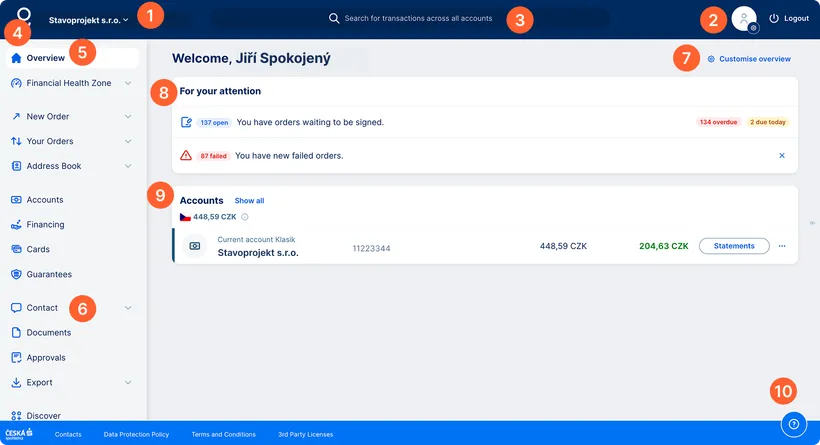820x445 pixels.
Task: Open the user profile avatar
Action: (x=744, y=19)
